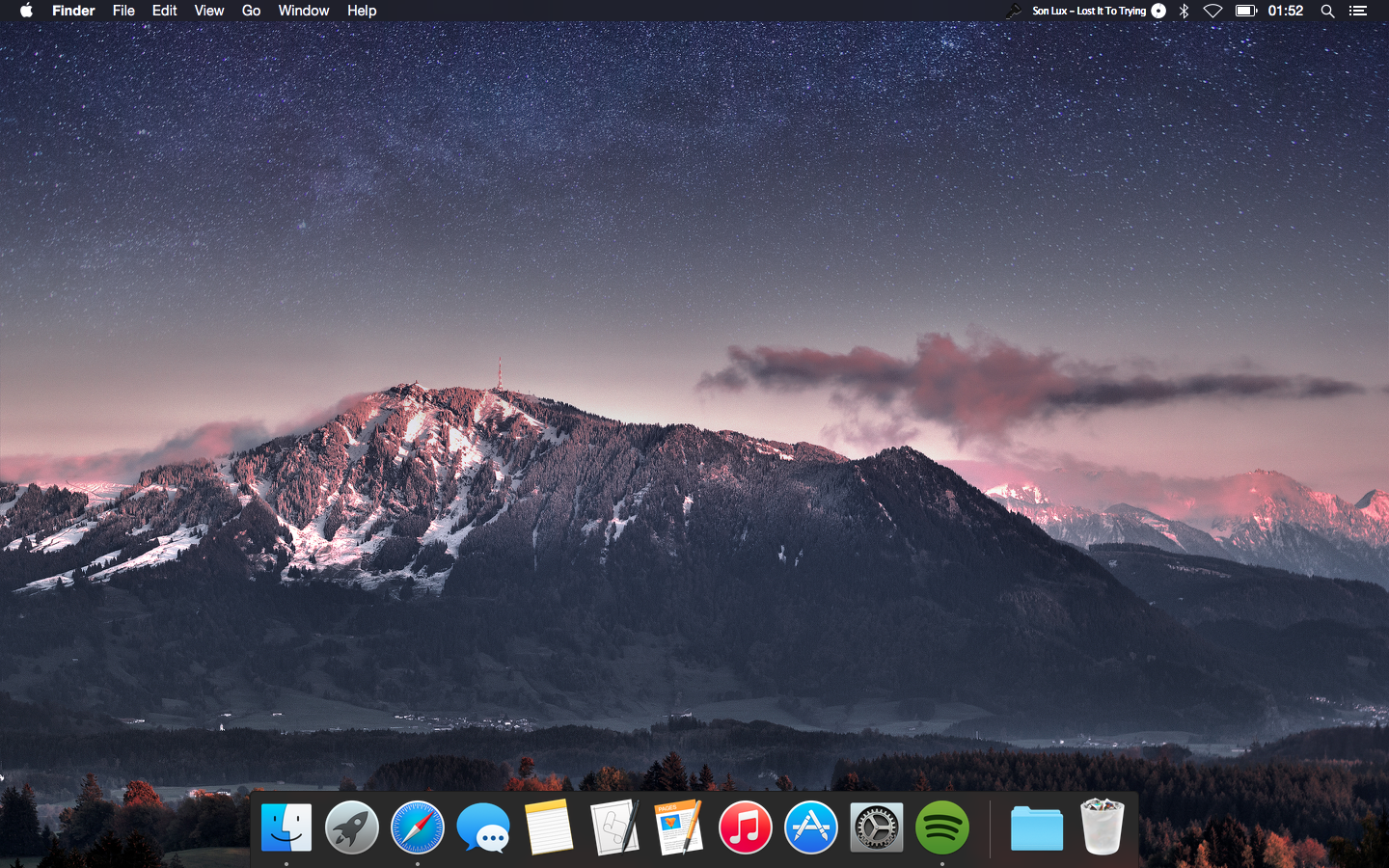Open the blue folder stack in dock
The image size is (1389, 868).
click(x=1037, y=828)
